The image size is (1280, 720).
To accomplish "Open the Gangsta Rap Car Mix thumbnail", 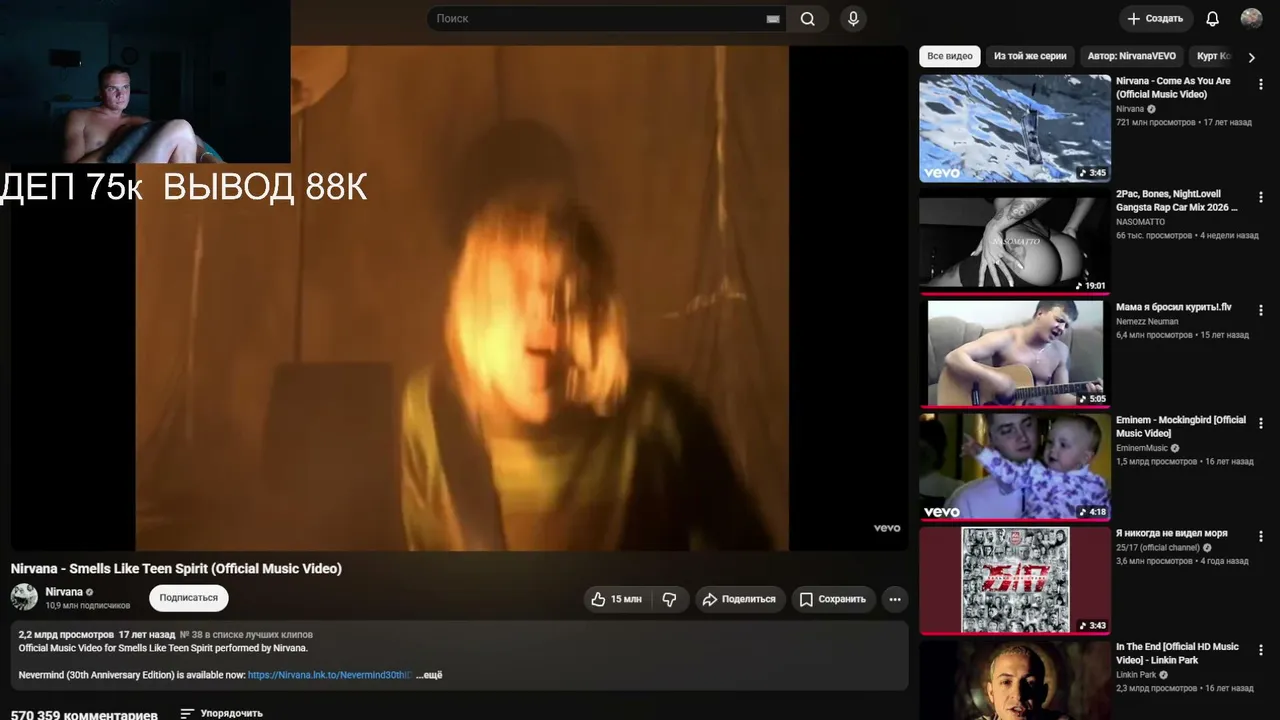I will (x=1015, y=241).
